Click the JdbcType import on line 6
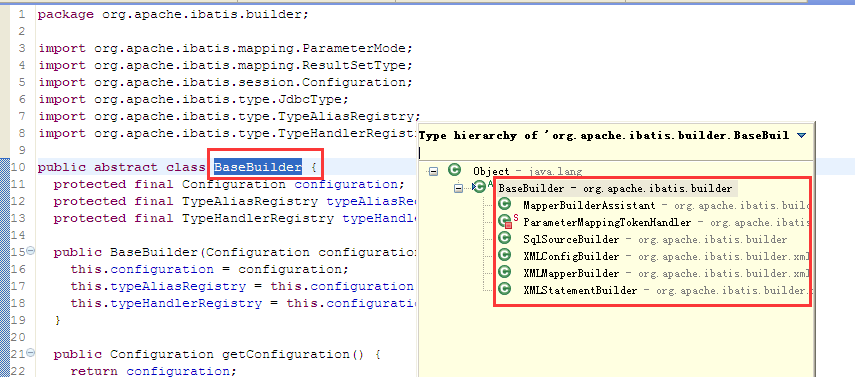This screenshot has width=855, height=377. pyautogui.click(x=193, y=99)
